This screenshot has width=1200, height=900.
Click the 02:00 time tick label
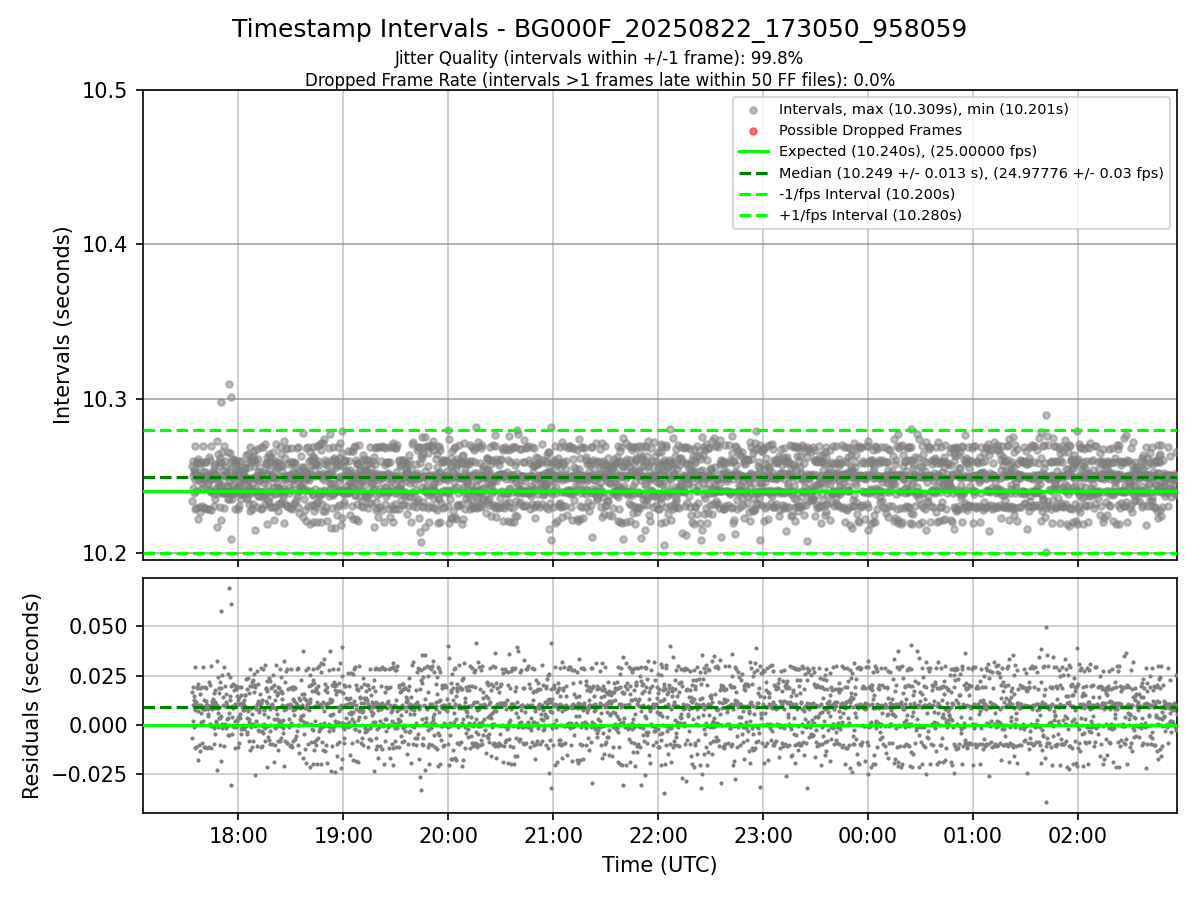(1078, 834)
